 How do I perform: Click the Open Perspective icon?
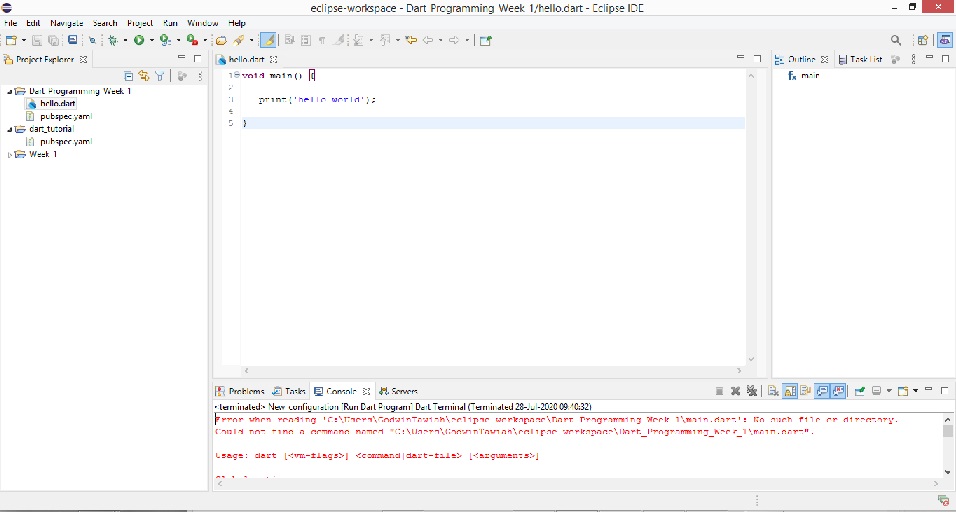pos(923,40)
